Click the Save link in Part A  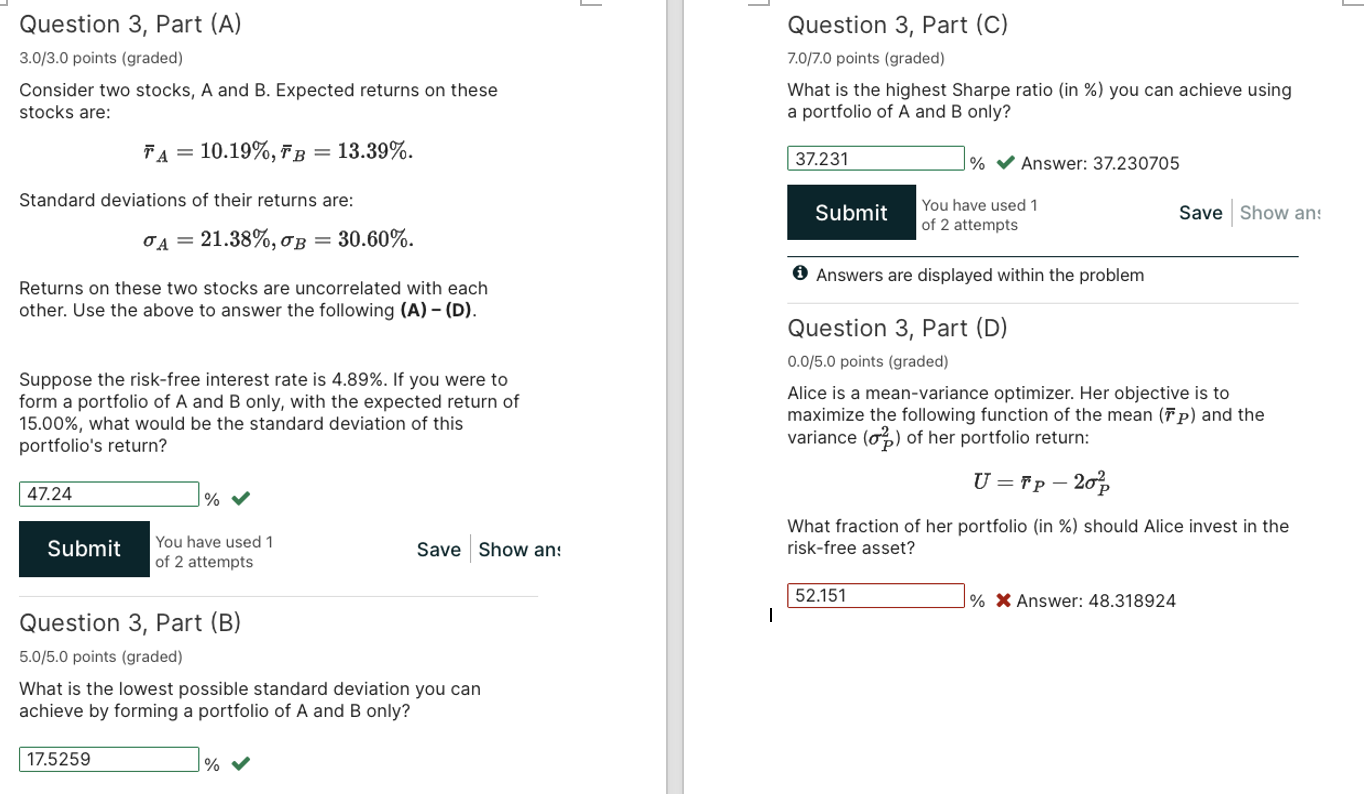[438, 549]
